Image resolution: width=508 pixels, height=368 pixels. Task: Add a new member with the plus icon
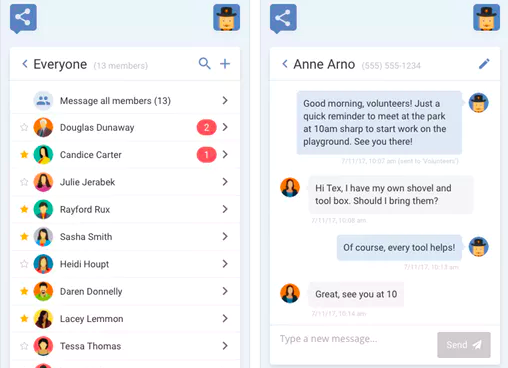[225, 64]
